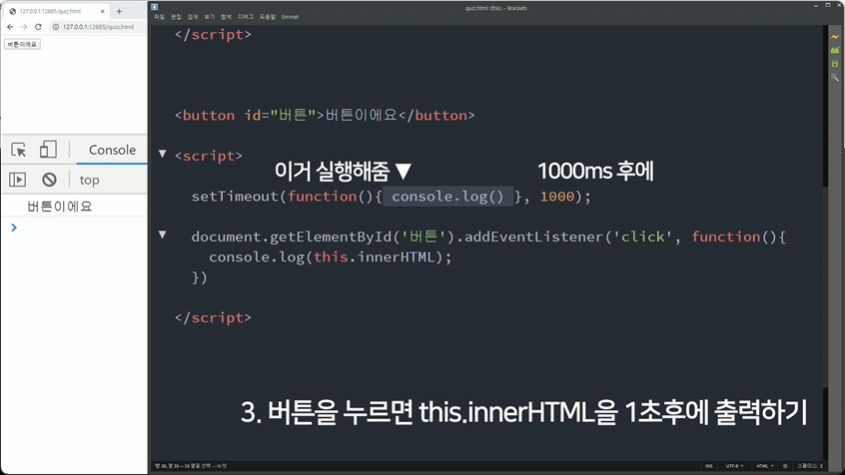Switch to the Console tab in DevTools
The image size is (845, 475).
pyautogui.click(x=112, y=150)
